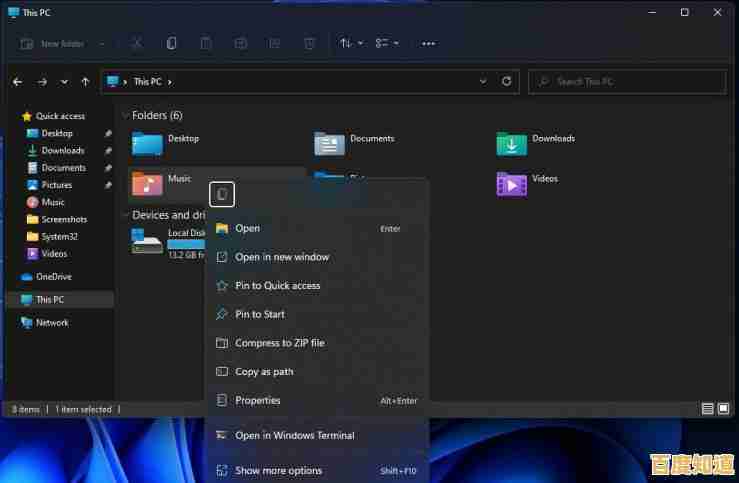Click the copy icon atop the context menu

pyautogui.click(x=222, y=194)
